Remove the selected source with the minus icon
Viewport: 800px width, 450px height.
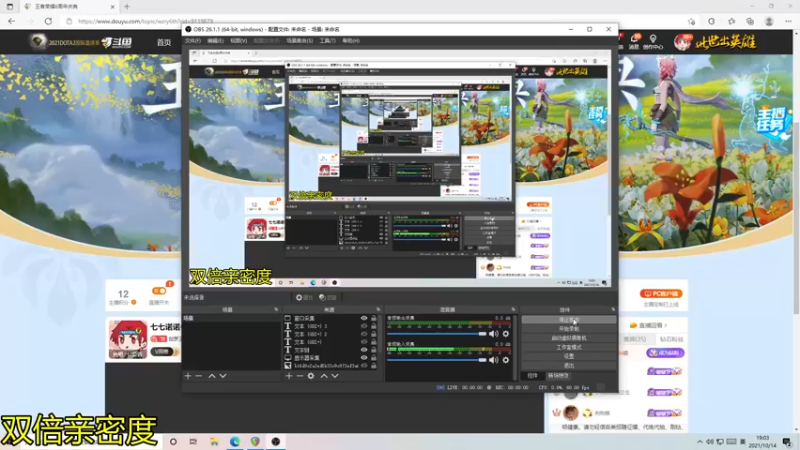tap(299, 376)
